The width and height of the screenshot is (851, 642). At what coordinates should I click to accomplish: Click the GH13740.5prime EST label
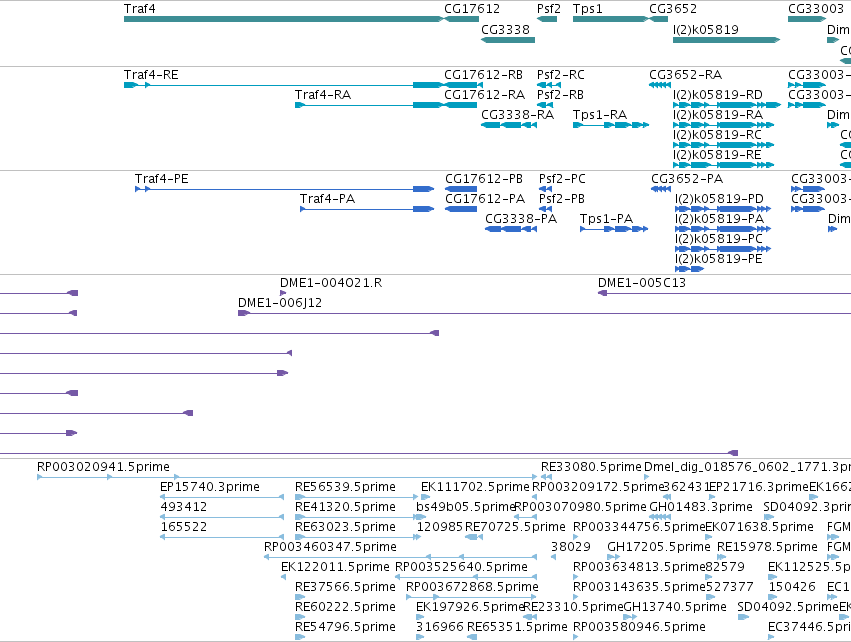(x=675, y=607)
